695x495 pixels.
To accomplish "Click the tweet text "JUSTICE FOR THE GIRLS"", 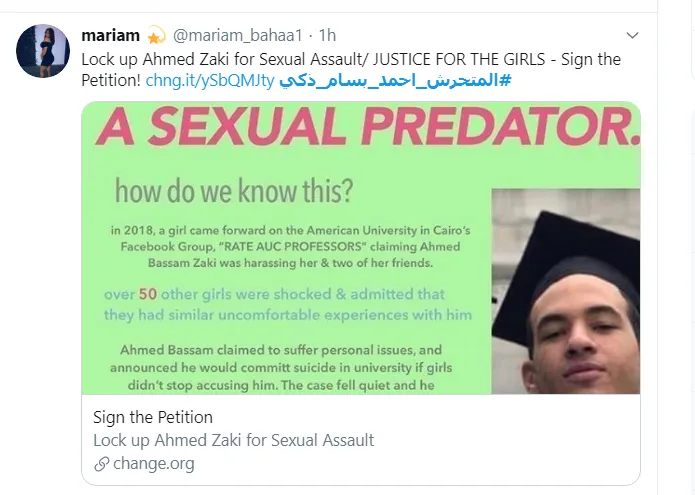I will pyautogui.click(x=440, y=59).
